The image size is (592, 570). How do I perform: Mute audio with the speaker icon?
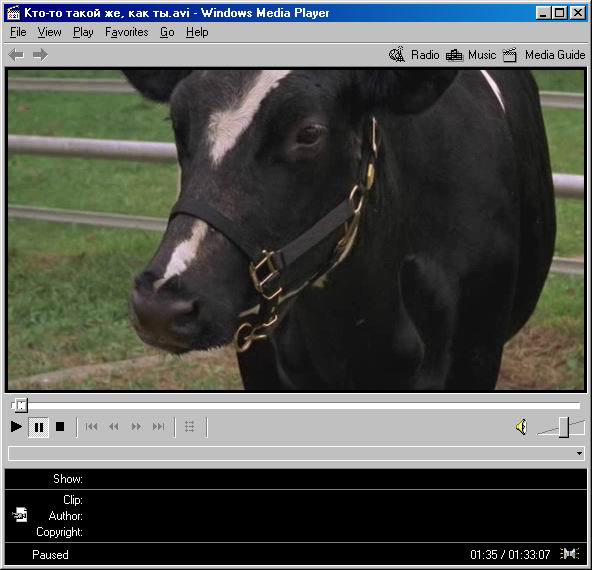pyautogui.click(x=521, y=427)
